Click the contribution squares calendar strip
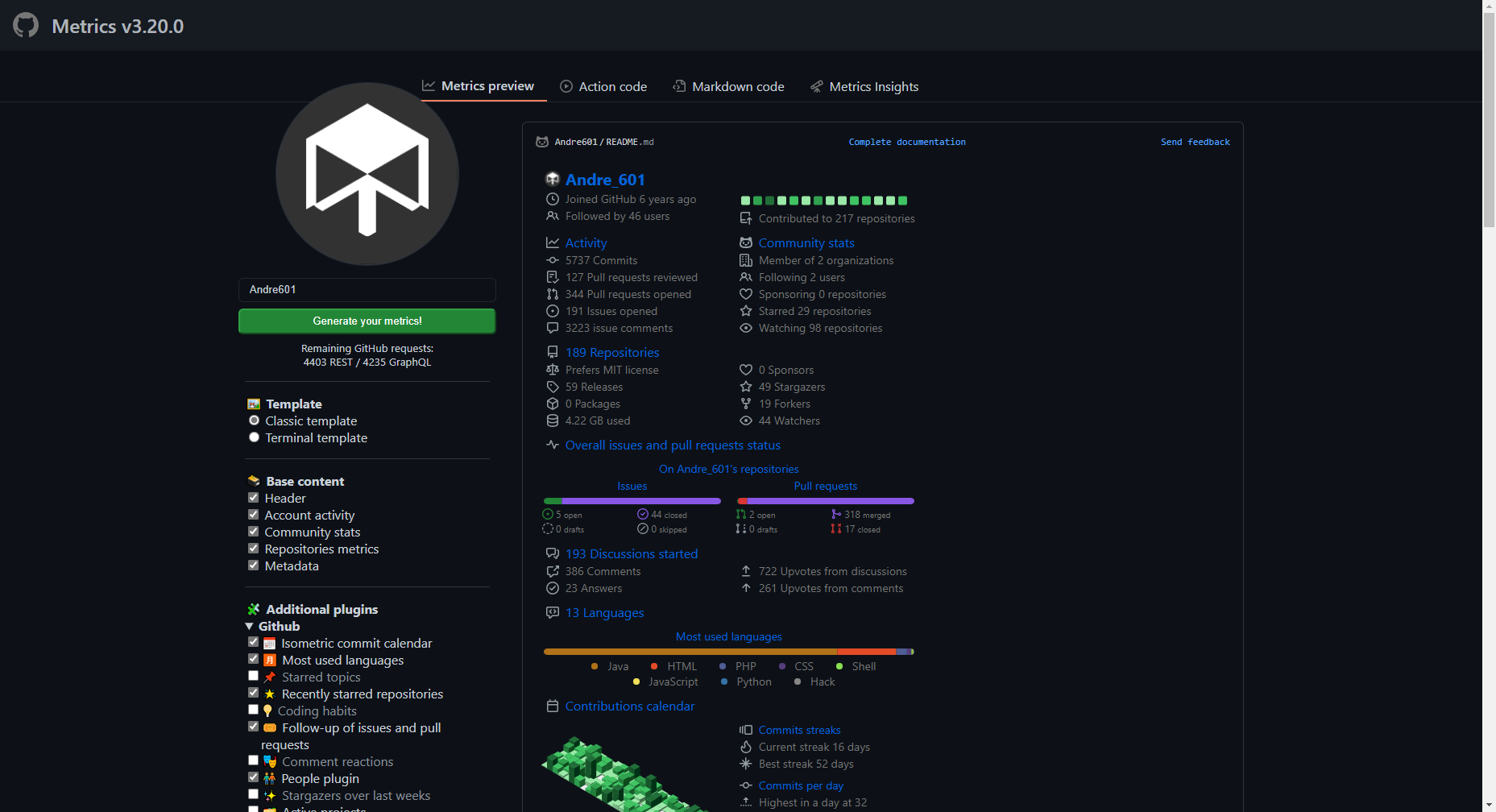 [824, 201]
